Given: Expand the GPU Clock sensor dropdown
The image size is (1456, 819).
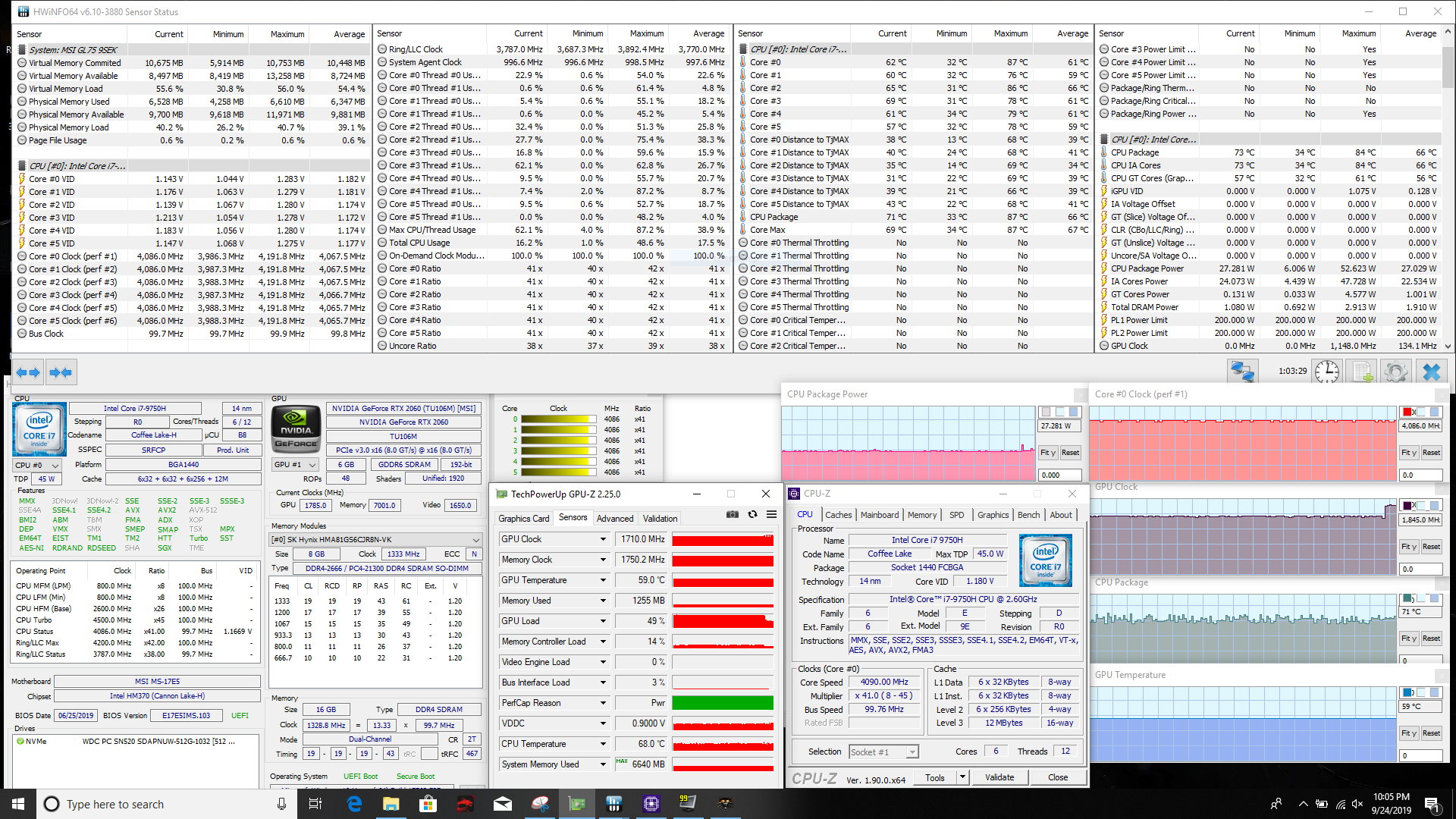Looking at the screenshot, I should pos(603,539).
